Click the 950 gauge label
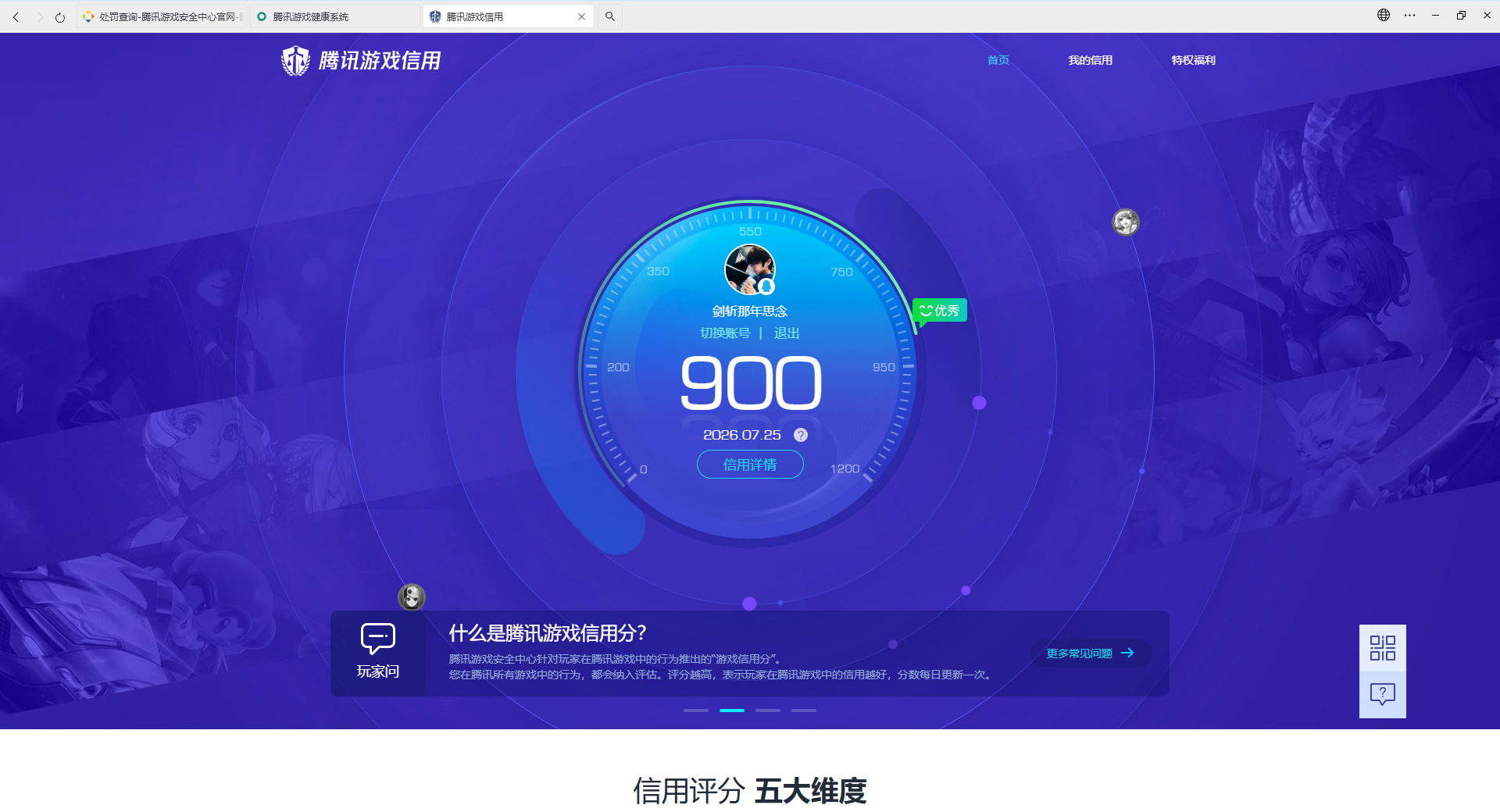The image size is (1500, 812). pos(884,367)
